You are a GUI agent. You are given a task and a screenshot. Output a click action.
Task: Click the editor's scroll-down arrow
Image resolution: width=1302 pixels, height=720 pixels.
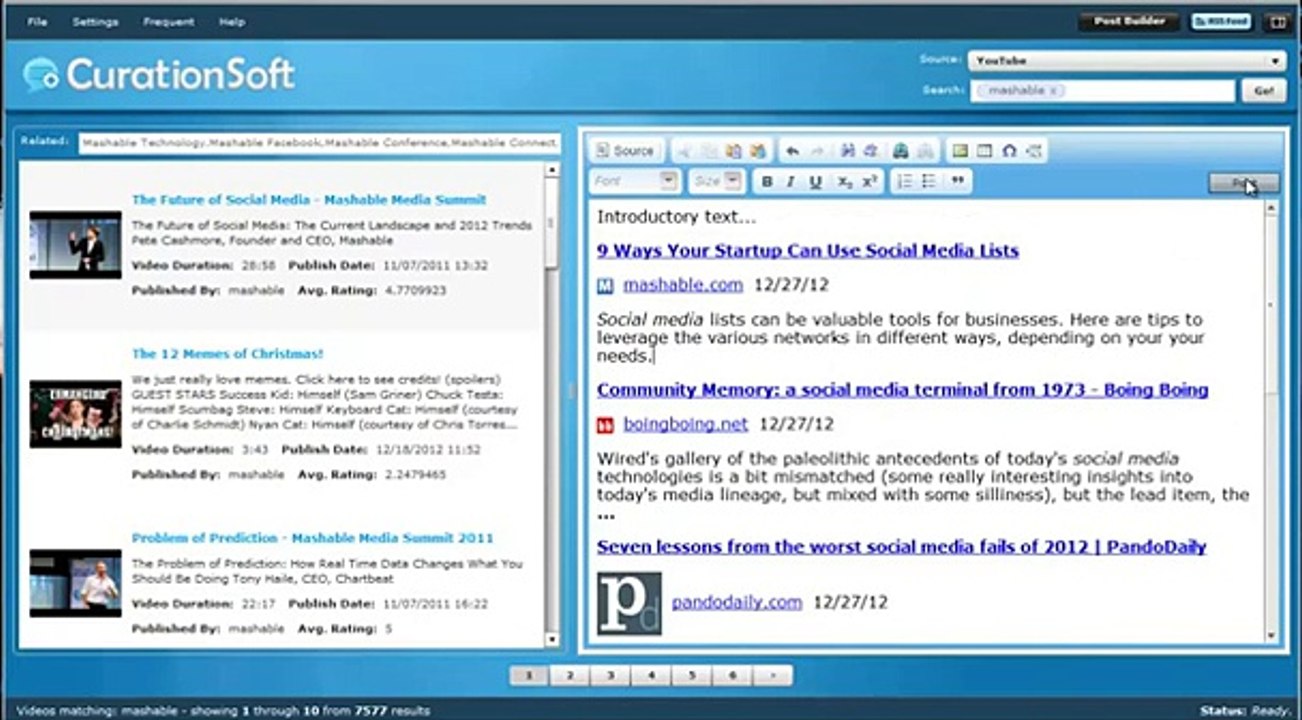1271,634
